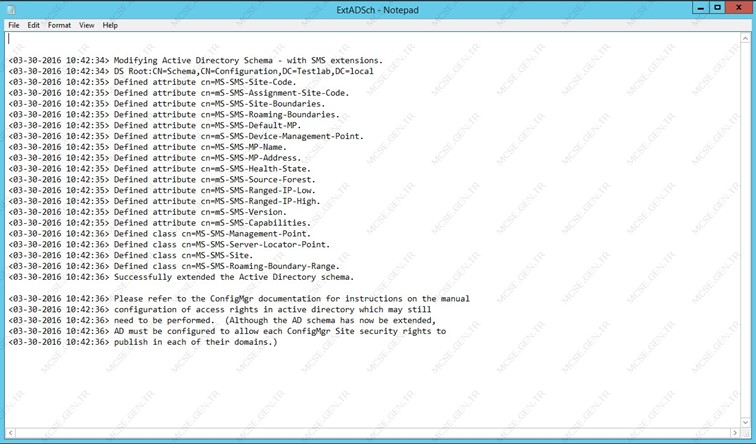Click text 'cn=MS-SMS-Roaming-Boundaries.'
Viewport: 756px width, 444px height.
pos(270,115)
